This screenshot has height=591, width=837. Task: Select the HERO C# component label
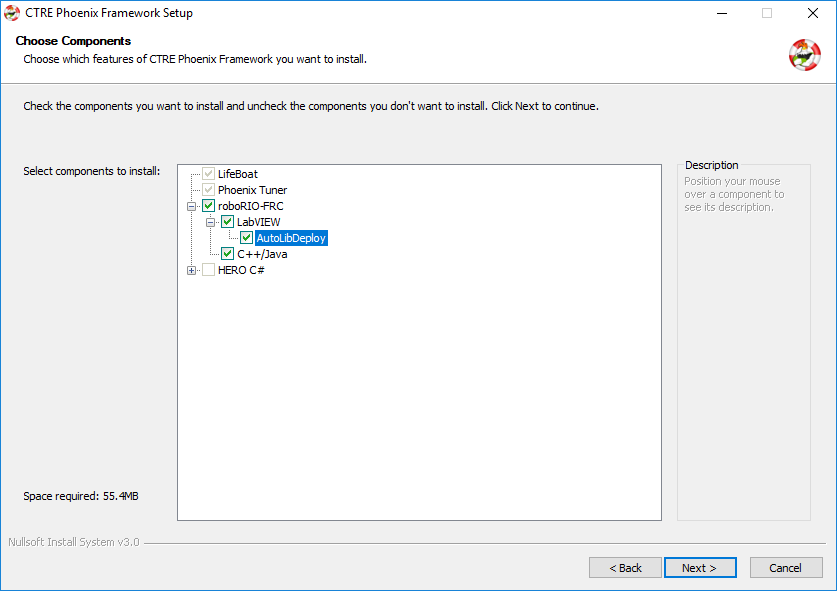pyautogui.click(x=241, y=270)
